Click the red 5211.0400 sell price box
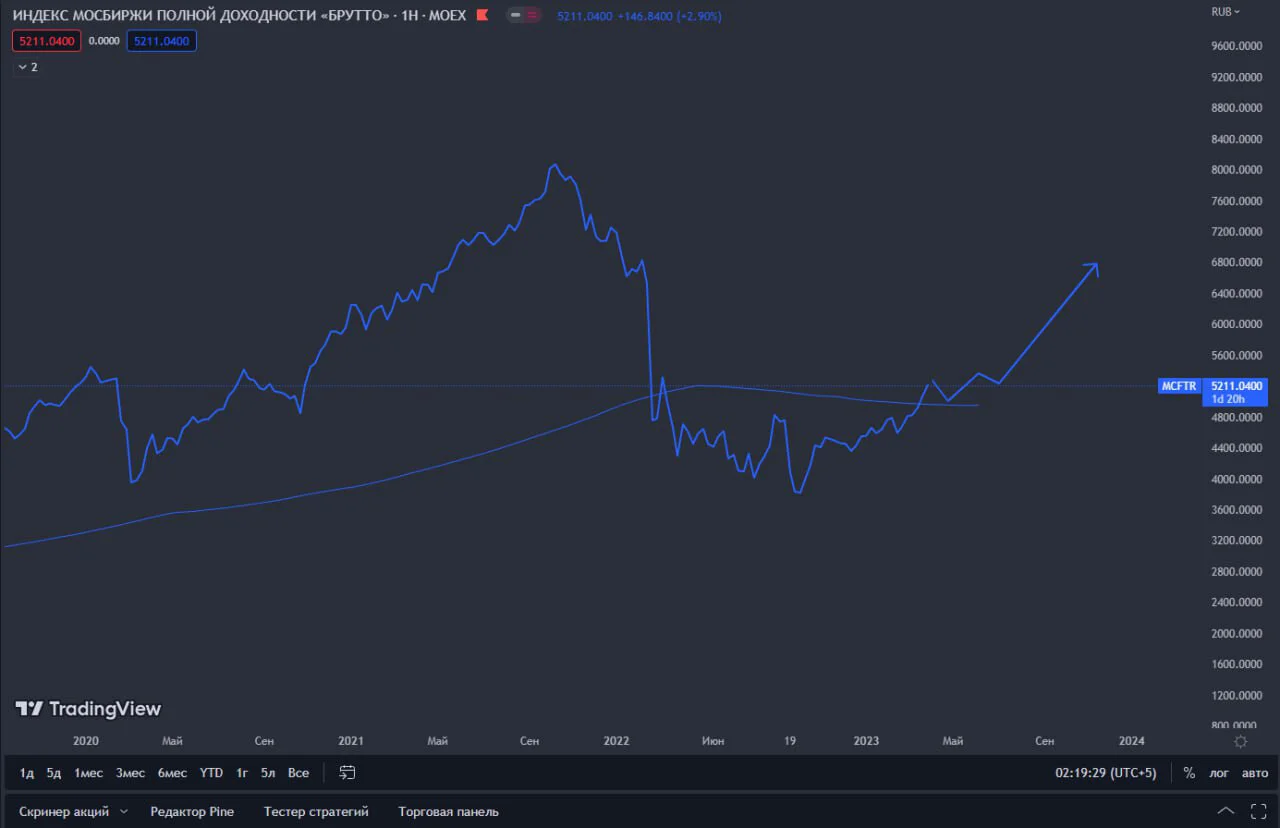Viewport: 1280px width, 828px height. click(46, 41)
